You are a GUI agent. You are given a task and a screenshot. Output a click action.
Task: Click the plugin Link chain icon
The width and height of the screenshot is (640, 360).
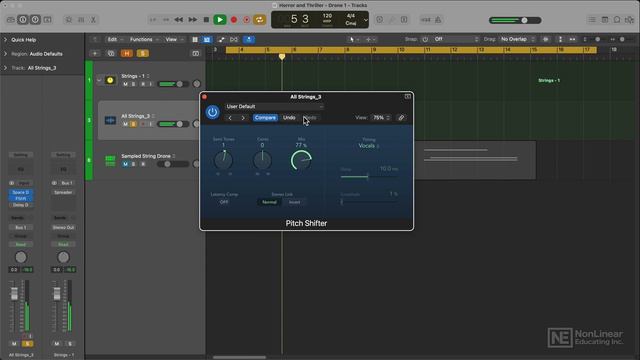(x=401, y=118)
